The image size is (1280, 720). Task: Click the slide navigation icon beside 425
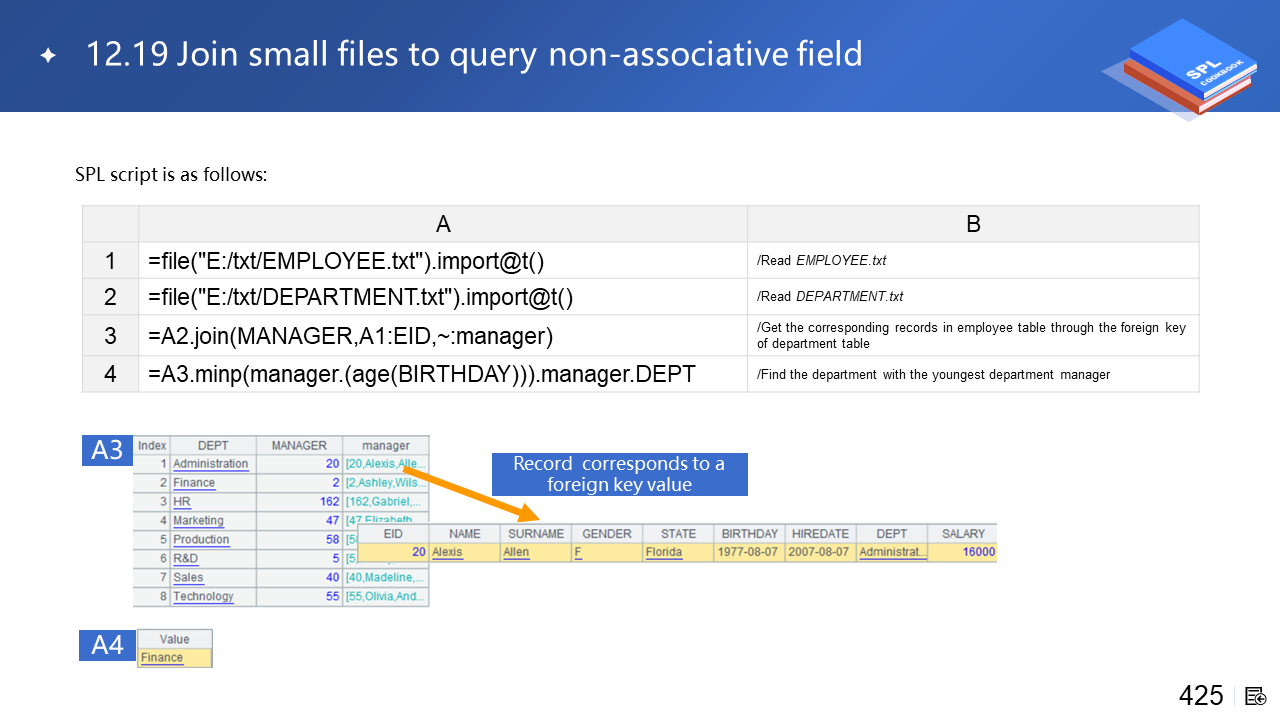[x=1256, y=696]
